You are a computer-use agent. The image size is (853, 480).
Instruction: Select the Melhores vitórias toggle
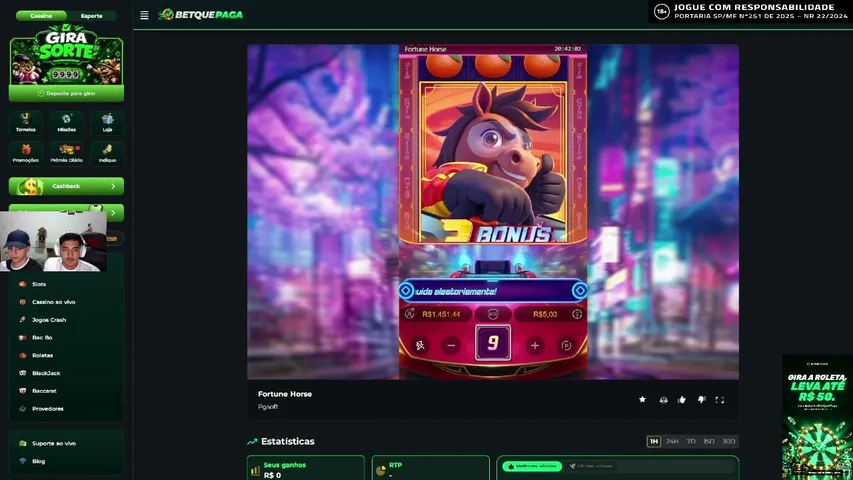(x=532, y=466)
